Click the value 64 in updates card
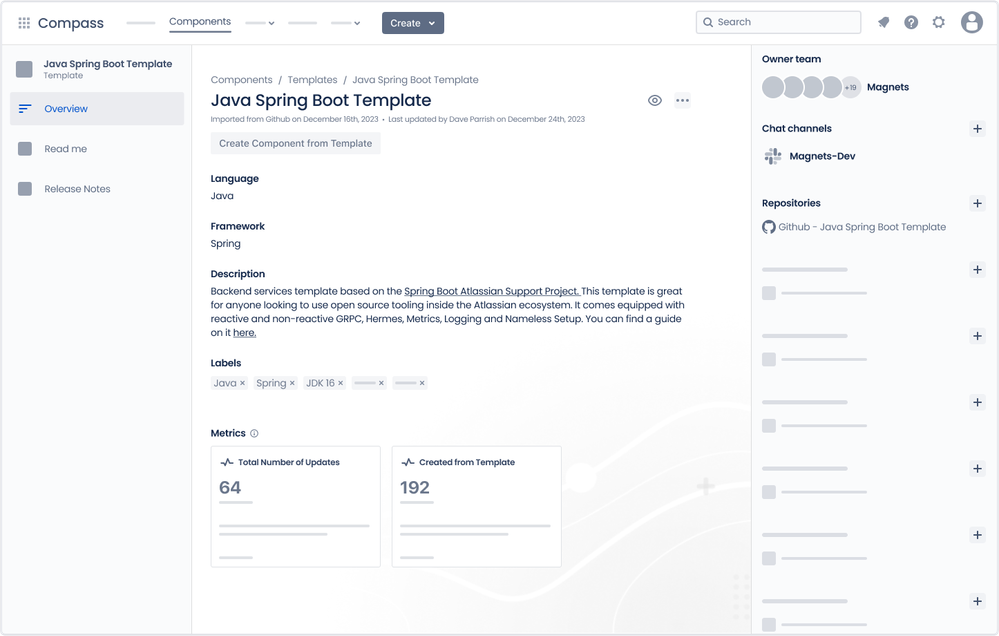Viewport: 999px width, 636px height. click(230, 488)
